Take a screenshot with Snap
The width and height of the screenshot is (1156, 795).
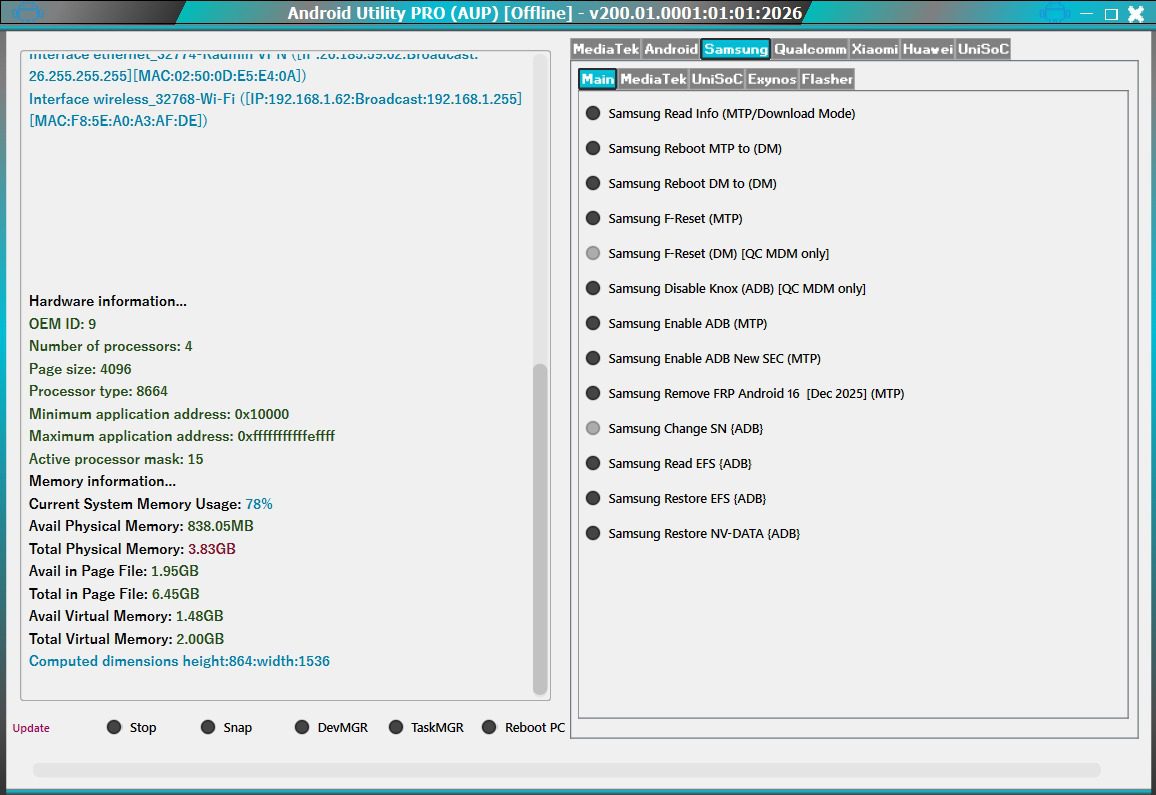tap(226, 728)
